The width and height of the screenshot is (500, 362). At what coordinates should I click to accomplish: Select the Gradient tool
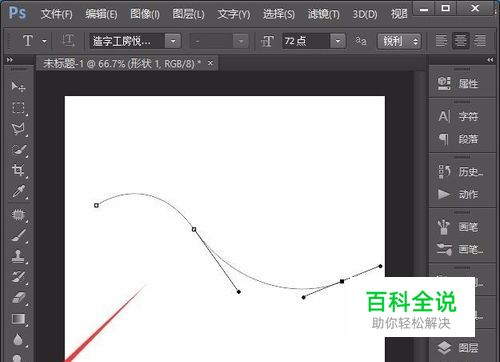[x=18, y=319]
